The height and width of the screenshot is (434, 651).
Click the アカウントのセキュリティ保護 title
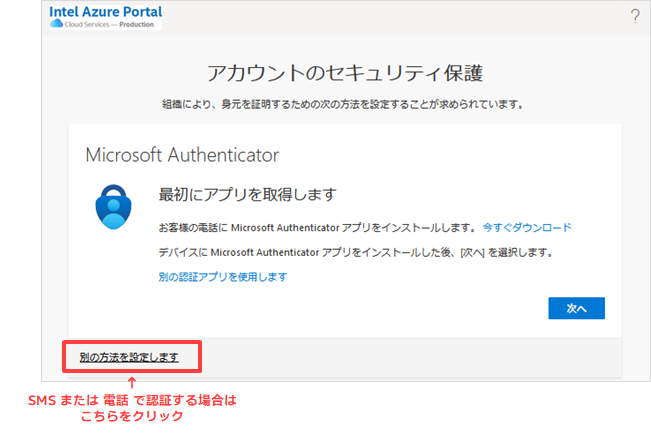pyautogui.click(x=345, y=73)
